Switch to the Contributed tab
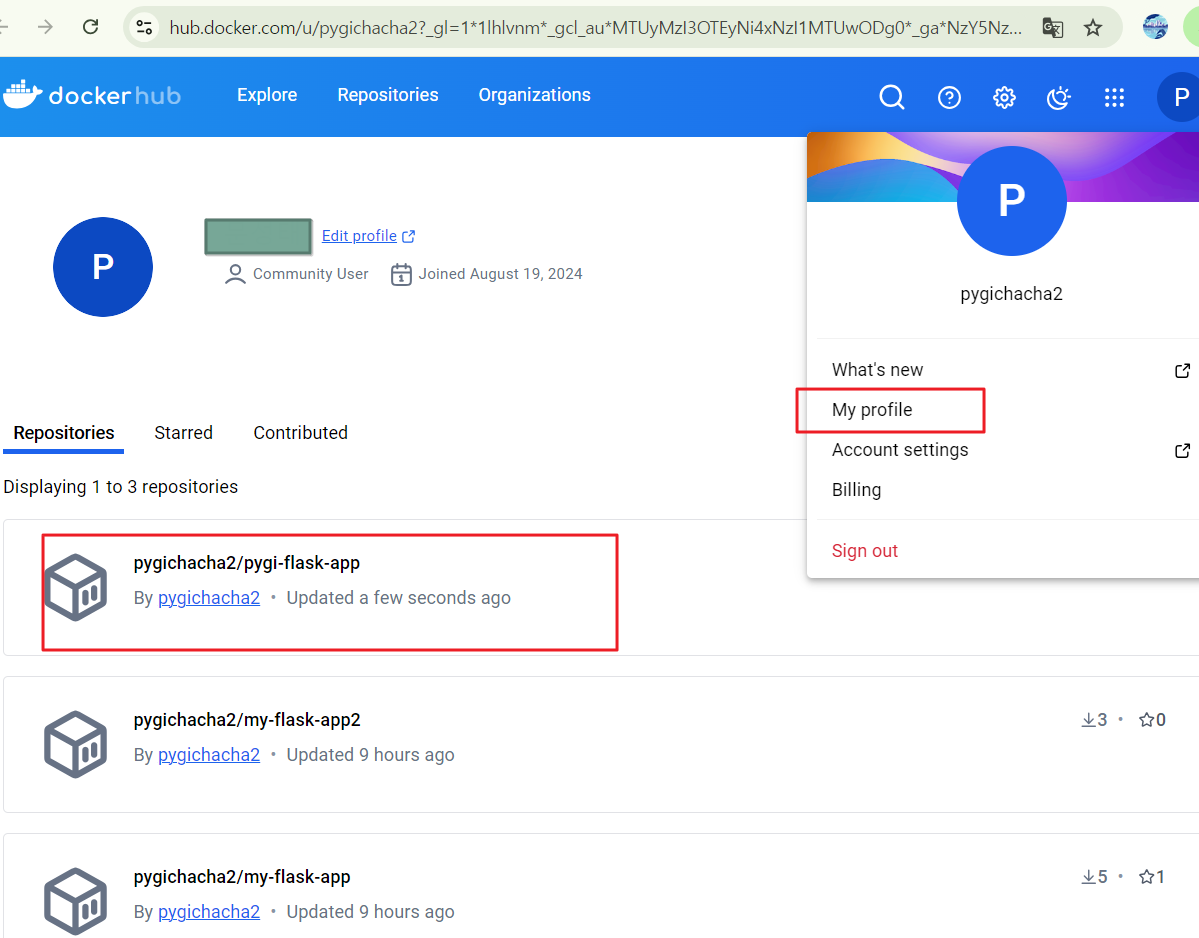The image size is (1199, 938). pyautogui.click(x=301, y=433)
